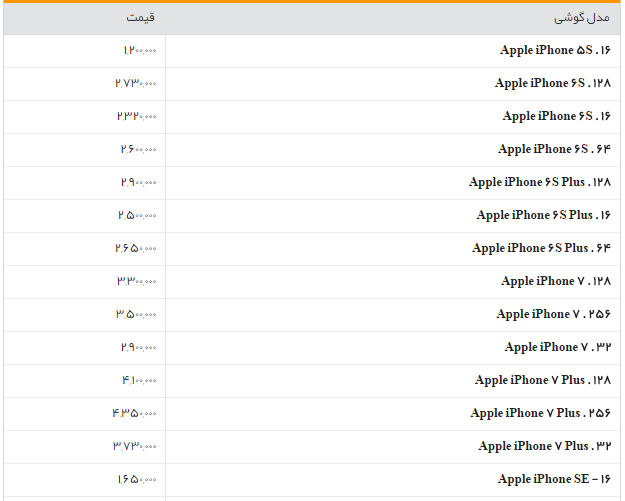The width and height of the screenshot is (625, 501).
Task: Click price 2,900,000 in iPhone 7 32 row
Action: [x=139, y=348]
